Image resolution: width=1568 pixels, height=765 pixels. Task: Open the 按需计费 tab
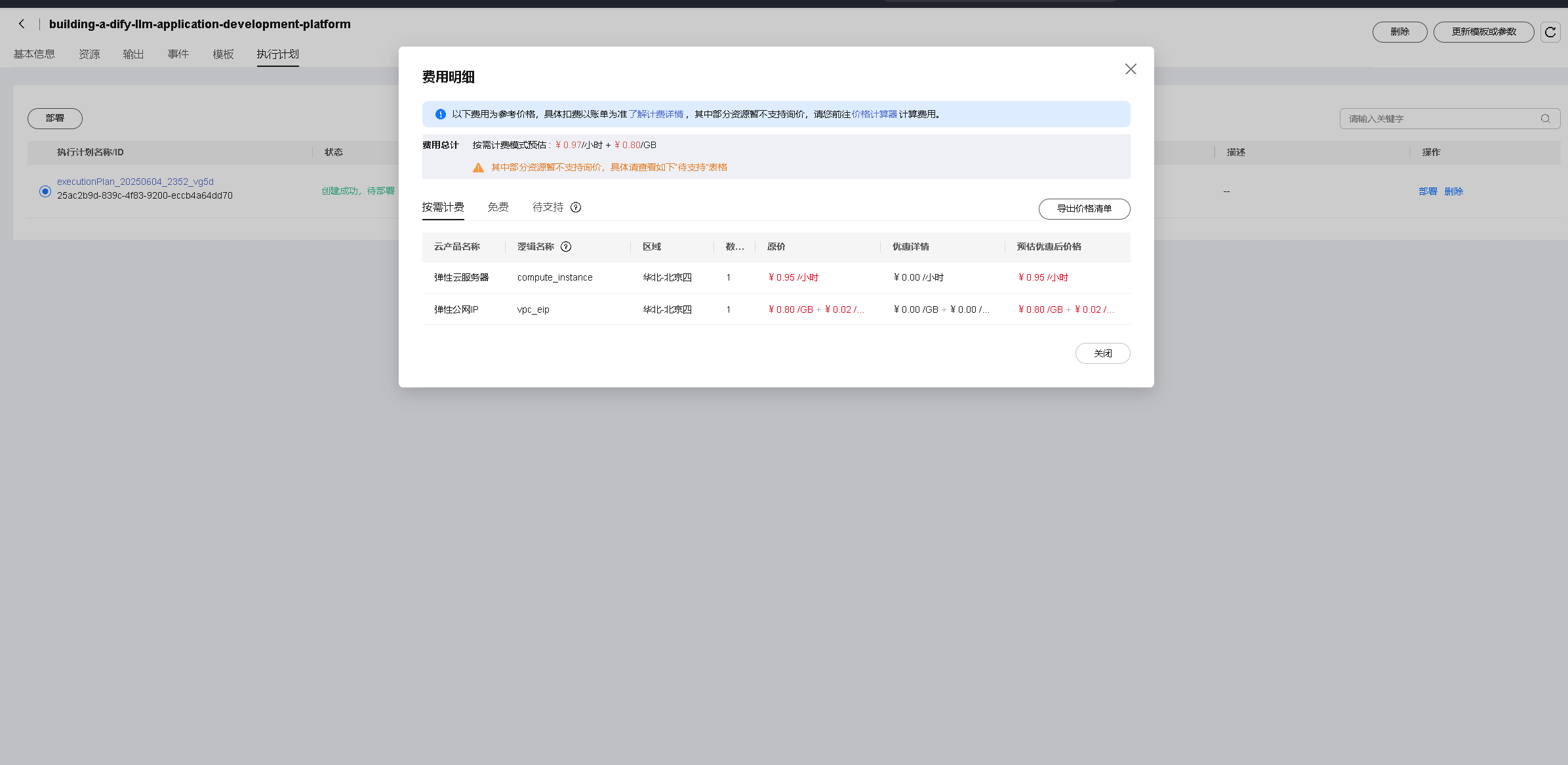tap(443, 207)
